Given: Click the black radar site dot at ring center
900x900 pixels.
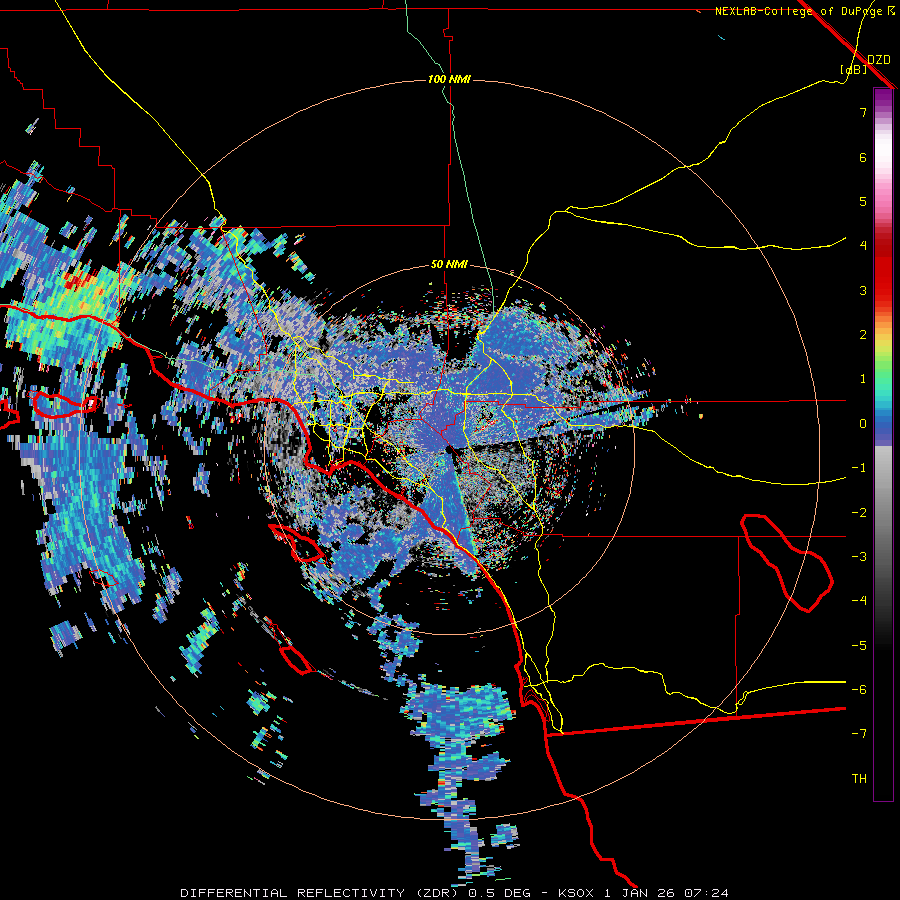Looking at the screenshot, I should coord(449,451).
